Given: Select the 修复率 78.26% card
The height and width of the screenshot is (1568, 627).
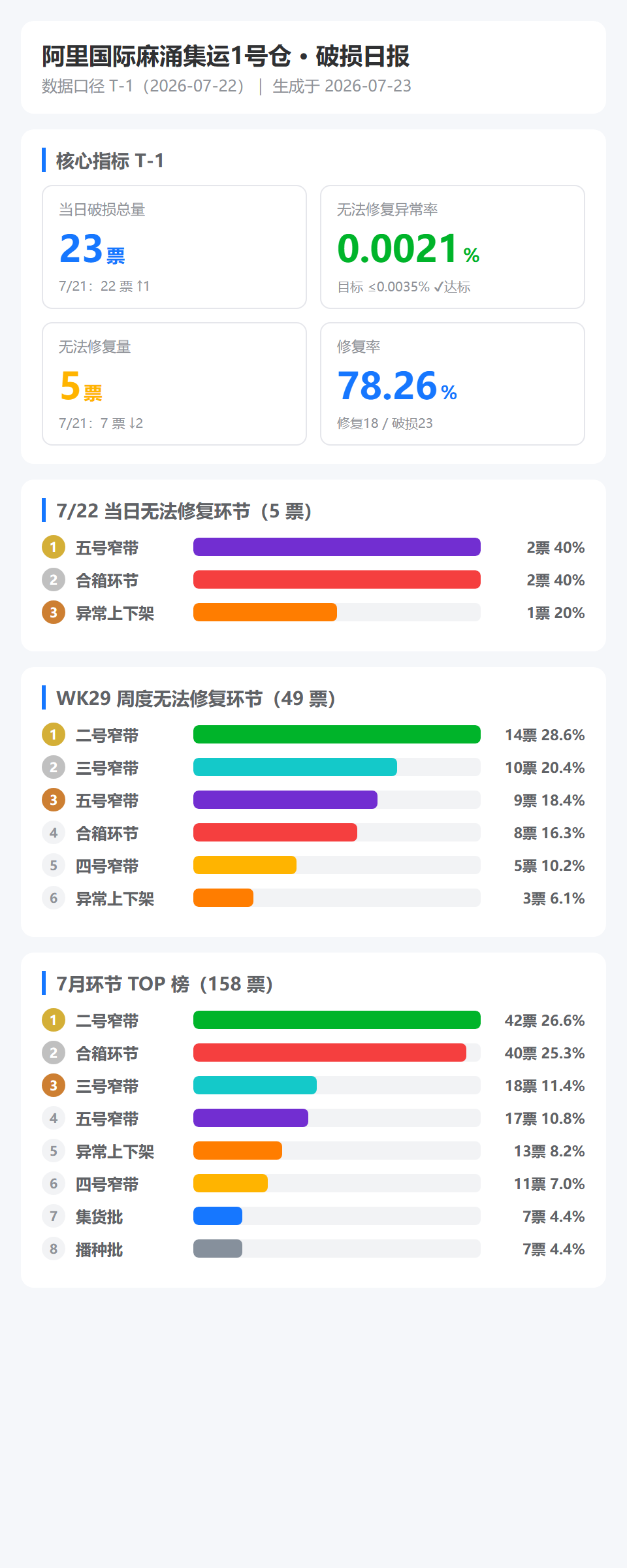Looking at the screenshot, I should (x=453, y=384).
